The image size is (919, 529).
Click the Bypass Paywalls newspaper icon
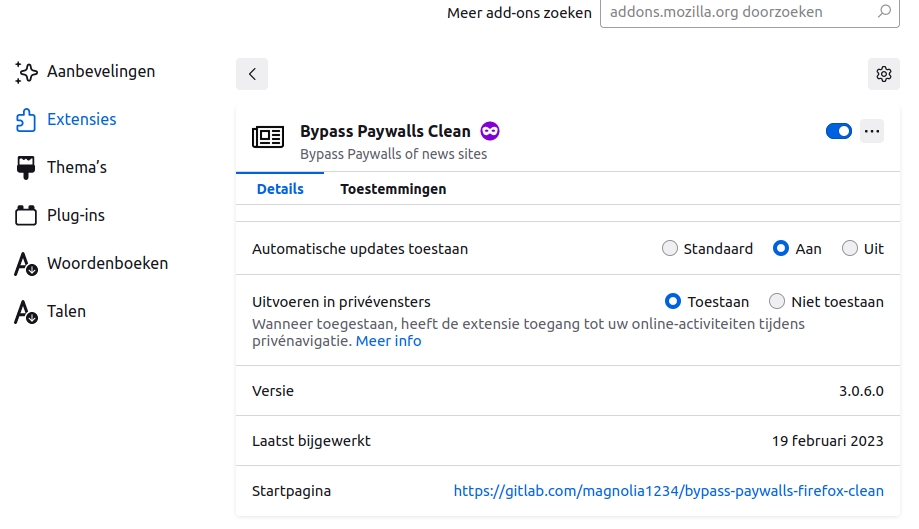(x=268, y=137)
